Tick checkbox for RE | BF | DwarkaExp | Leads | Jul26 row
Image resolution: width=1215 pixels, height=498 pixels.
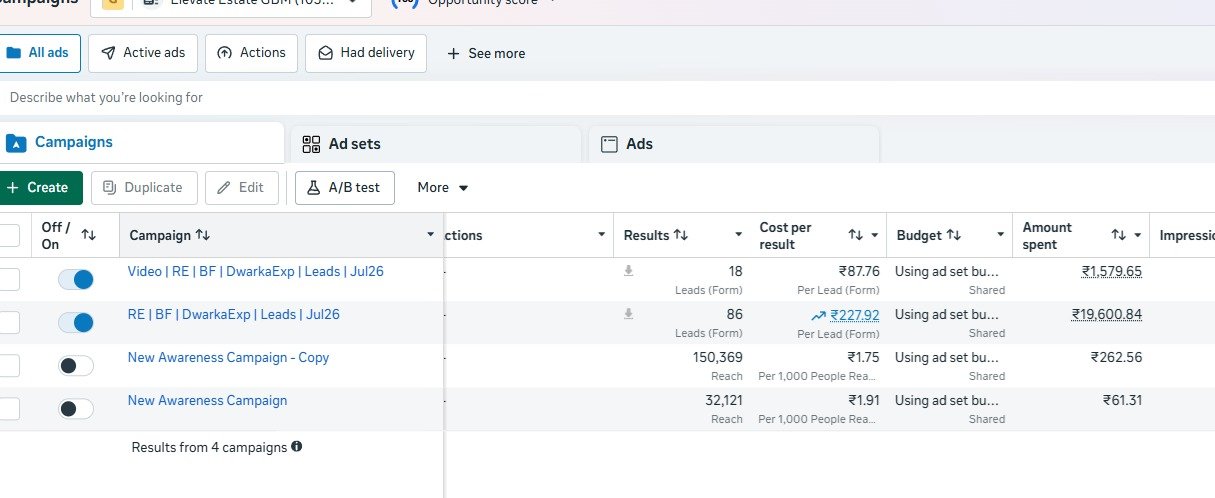[7, 322]
